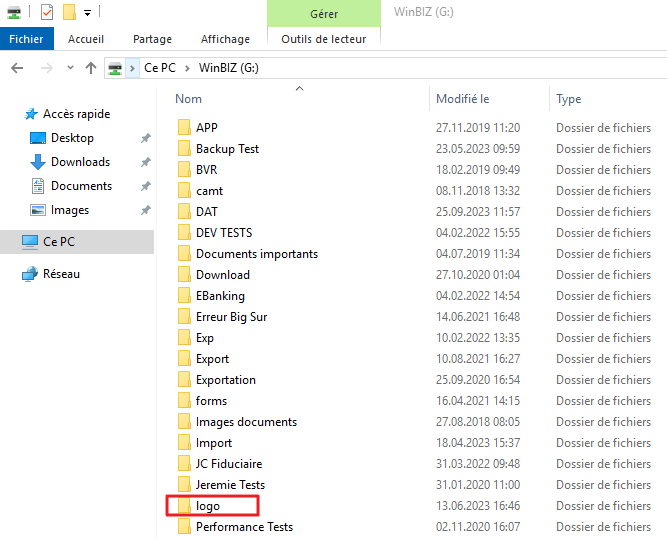667x539 pixels.
Task: Click the WinBIZ (G:) breadcrumb segment
Action: coord(228,68)
